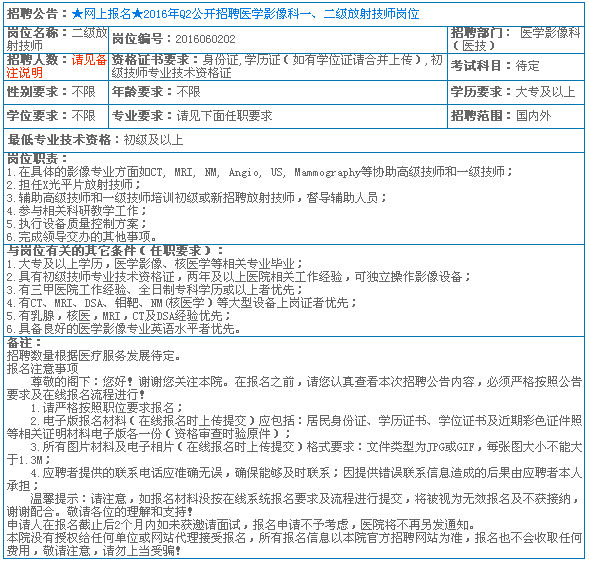Viewport: 589px width, 562px height.
Task: Click the 备注 section heading
Action: 24,343
